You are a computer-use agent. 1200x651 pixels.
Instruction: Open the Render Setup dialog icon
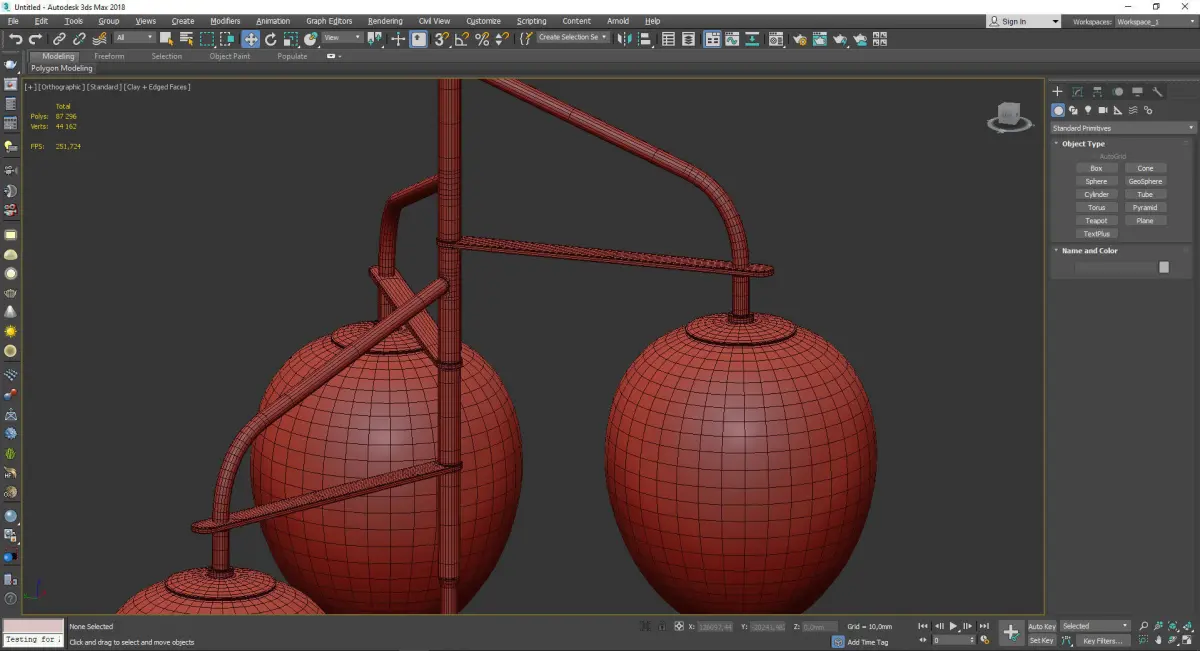(799, 39)
